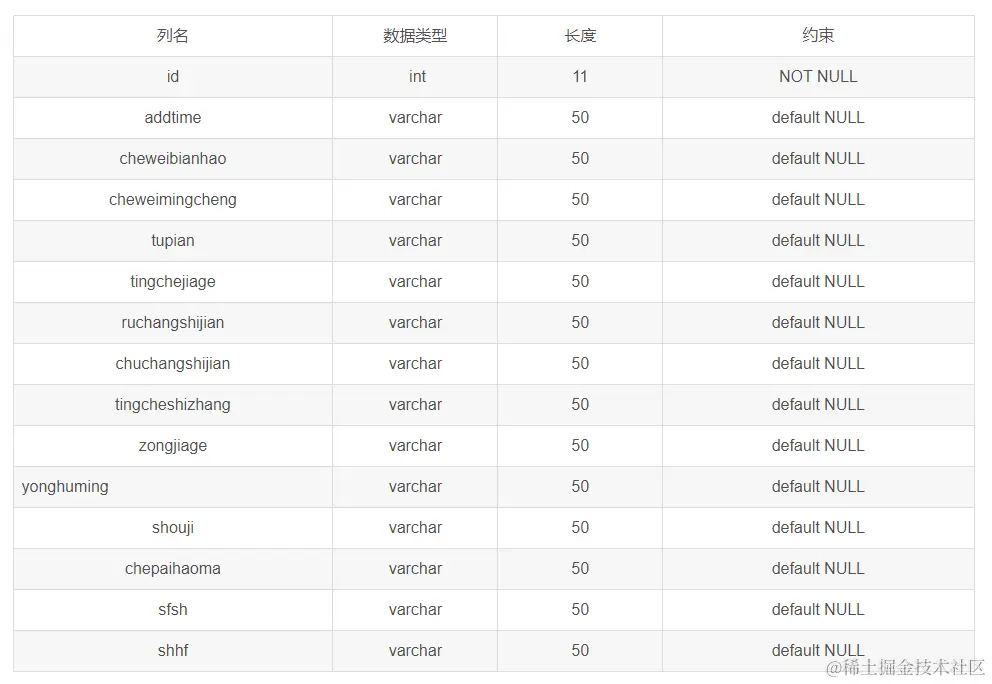Image resolution: width=992 pixels, height=684 pixels.
Task: Click the length value 11
Action: point(580,77)
